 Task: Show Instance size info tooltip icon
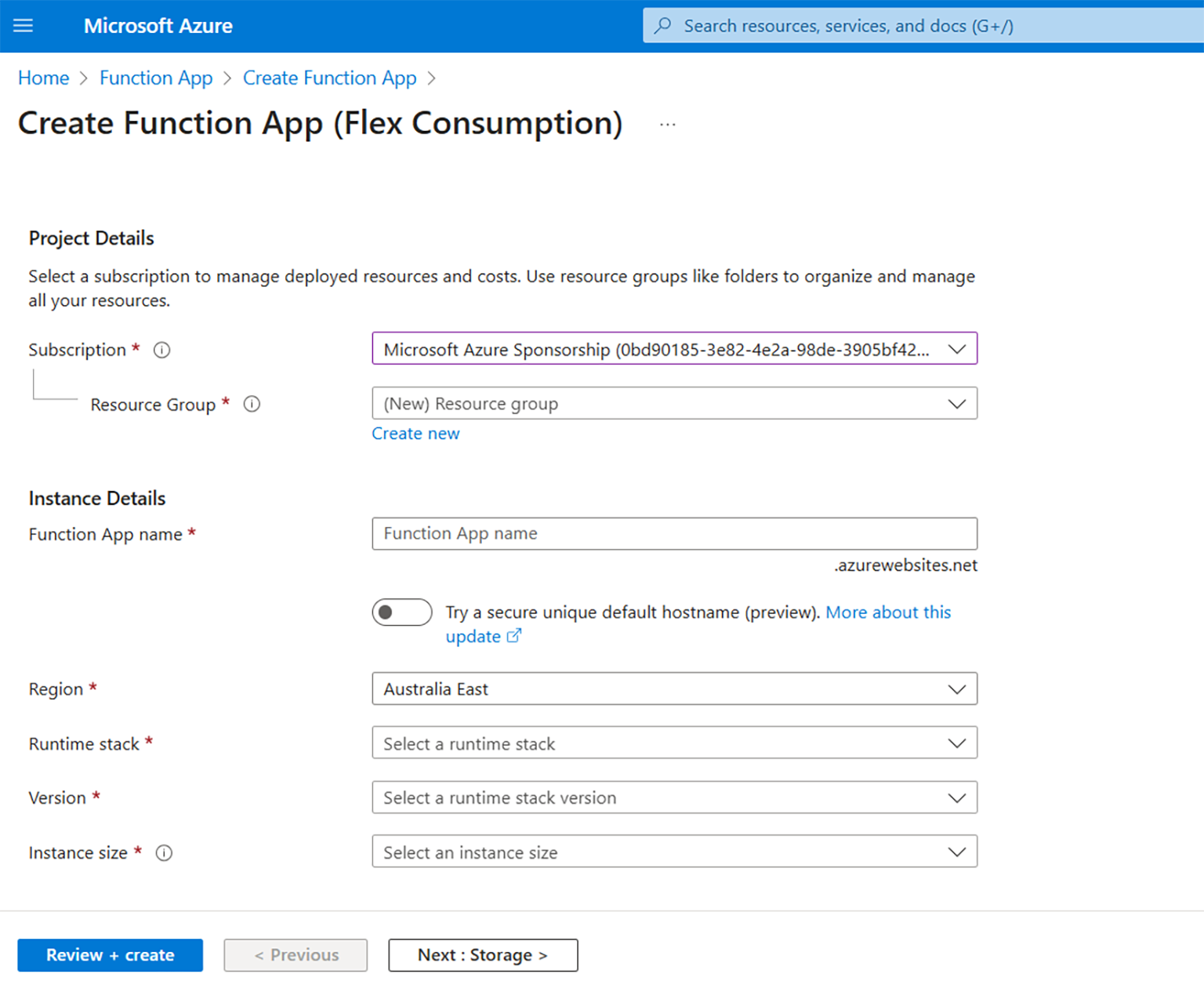164,852
